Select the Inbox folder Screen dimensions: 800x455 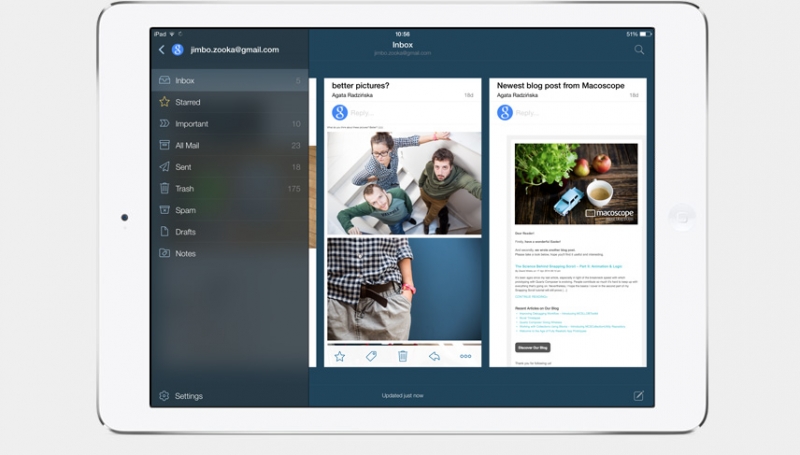(x=230, y=81)
